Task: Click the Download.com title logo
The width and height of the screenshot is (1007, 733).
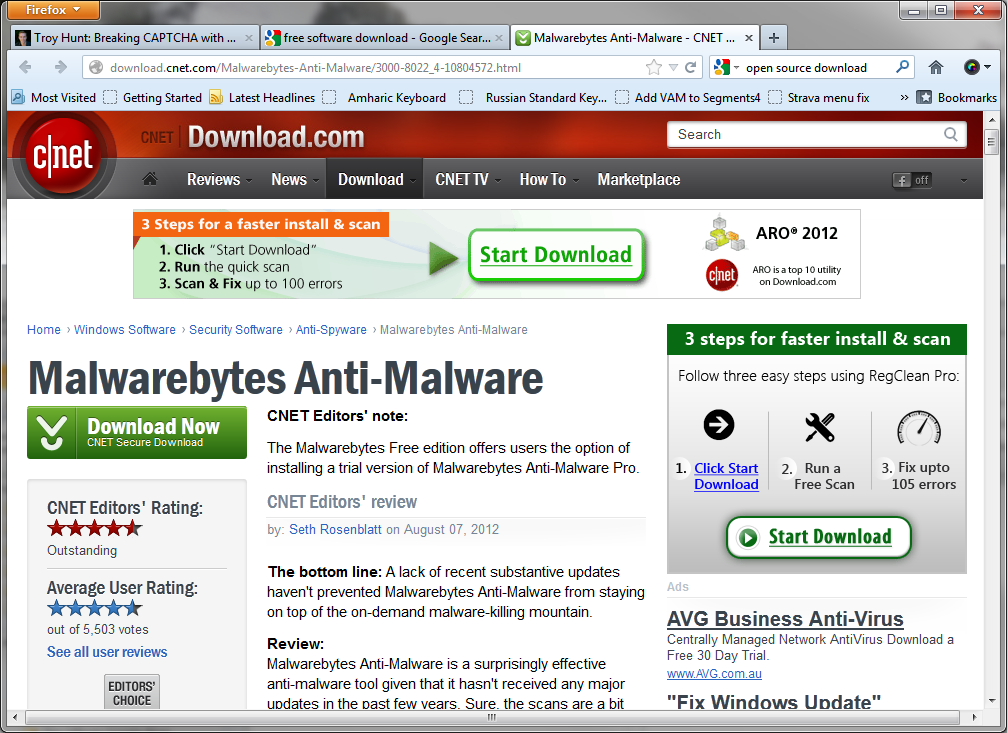Action: click(276, 137)
